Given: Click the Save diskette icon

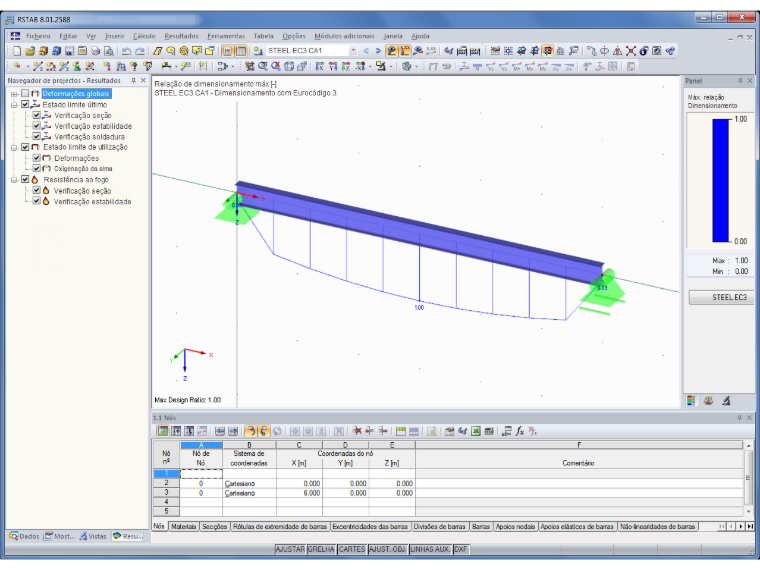Looking at the screenshot, I should coord(69,51).
